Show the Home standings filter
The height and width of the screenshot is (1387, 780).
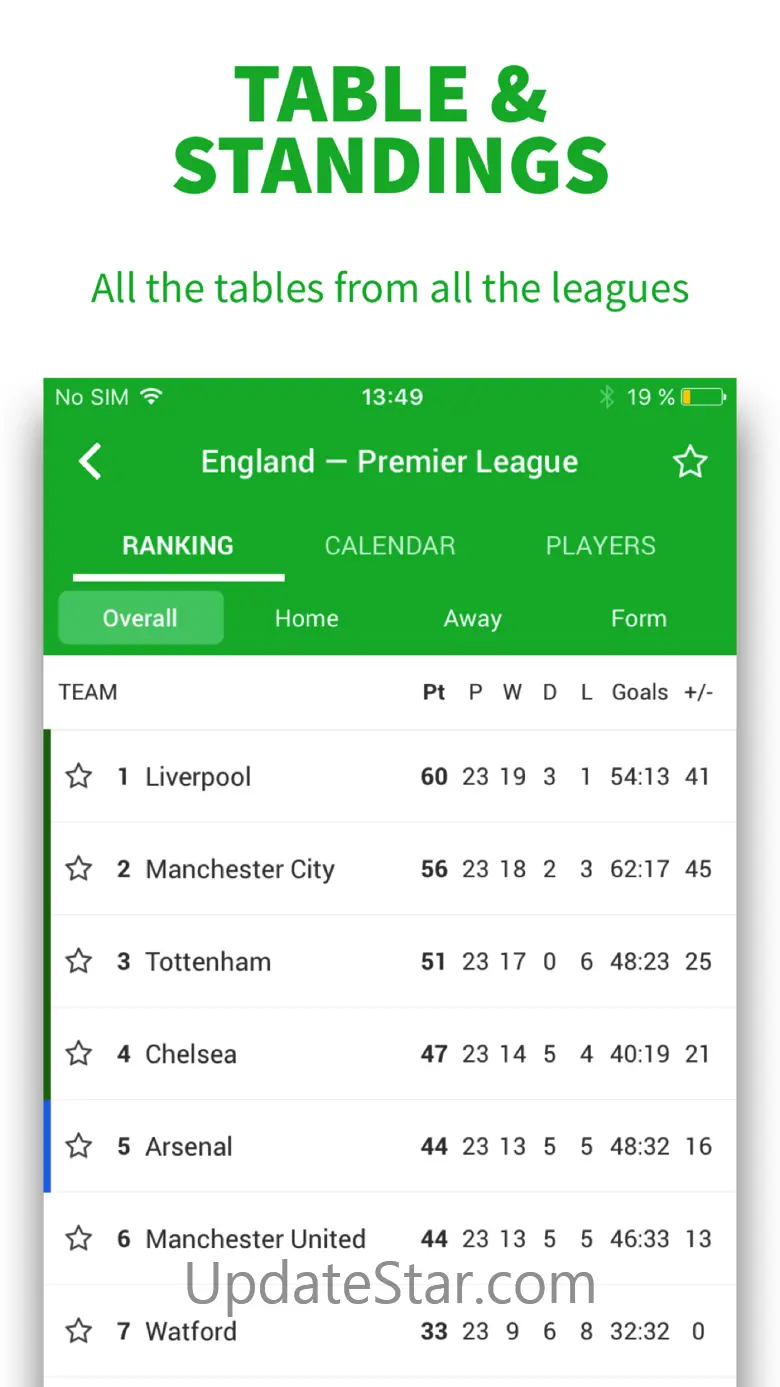[x=306, y=618]
